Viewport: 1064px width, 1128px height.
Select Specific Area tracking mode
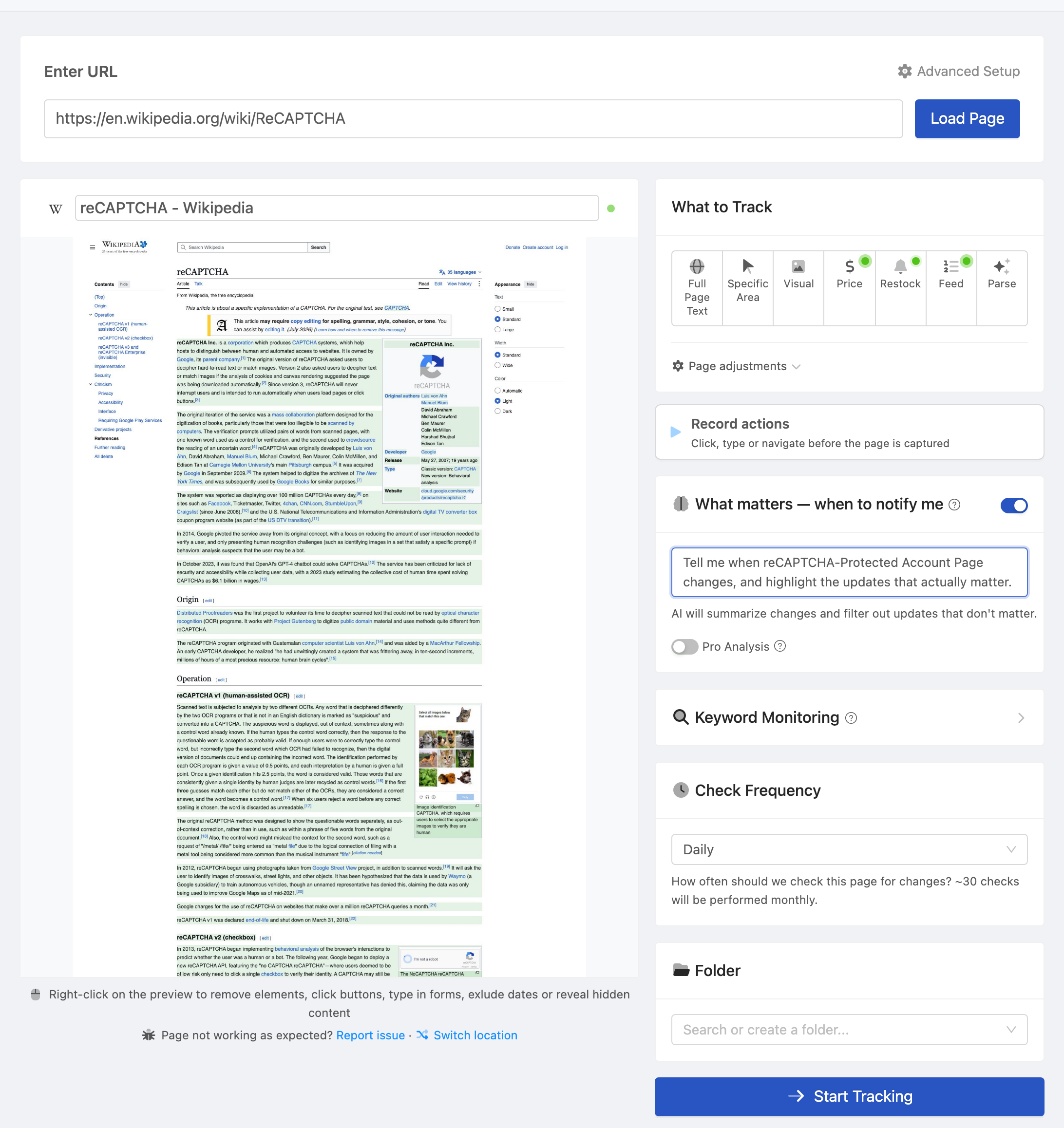click(x=747, y=288)
